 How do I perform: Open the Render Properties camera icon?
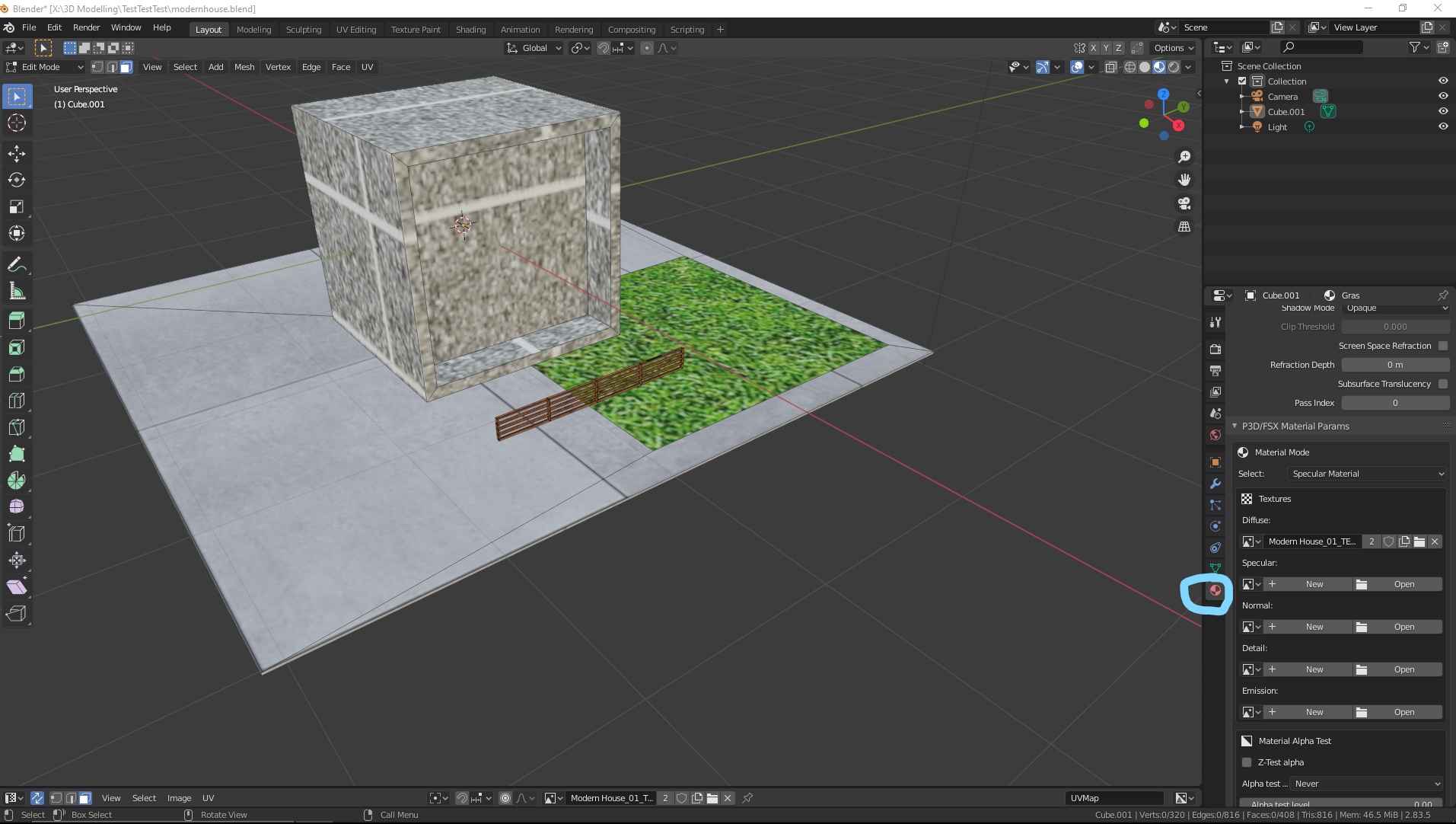coord(1215,349)
